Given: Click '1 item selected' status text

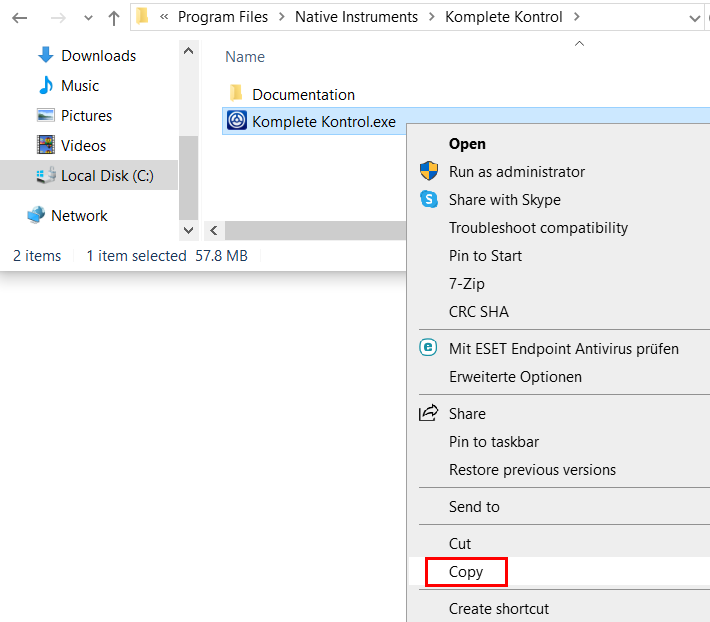Looking at the screenshot, I should (x=136, y=256).
